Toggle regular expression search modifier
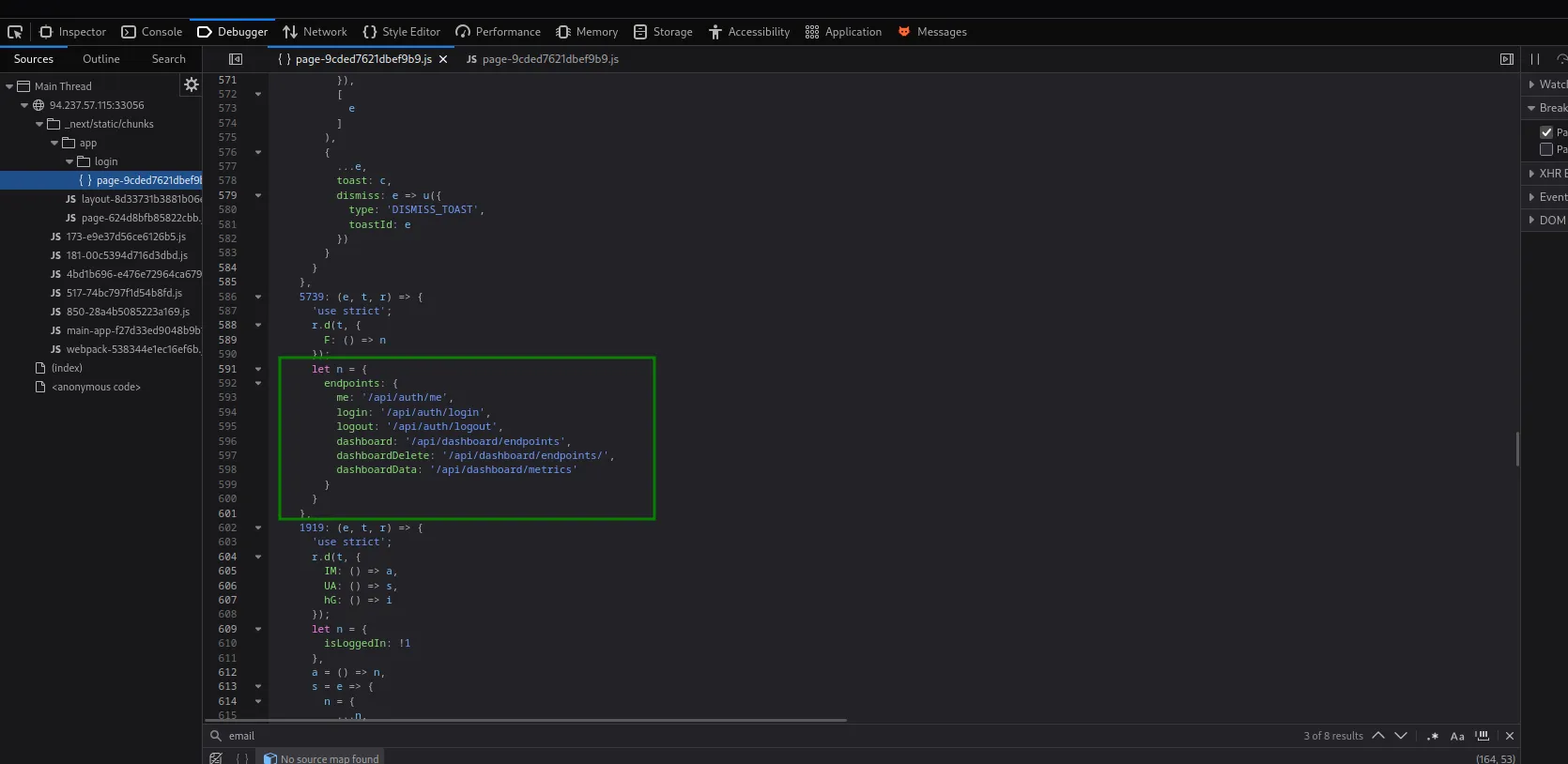1568x764 pixels. point(1433,736)
